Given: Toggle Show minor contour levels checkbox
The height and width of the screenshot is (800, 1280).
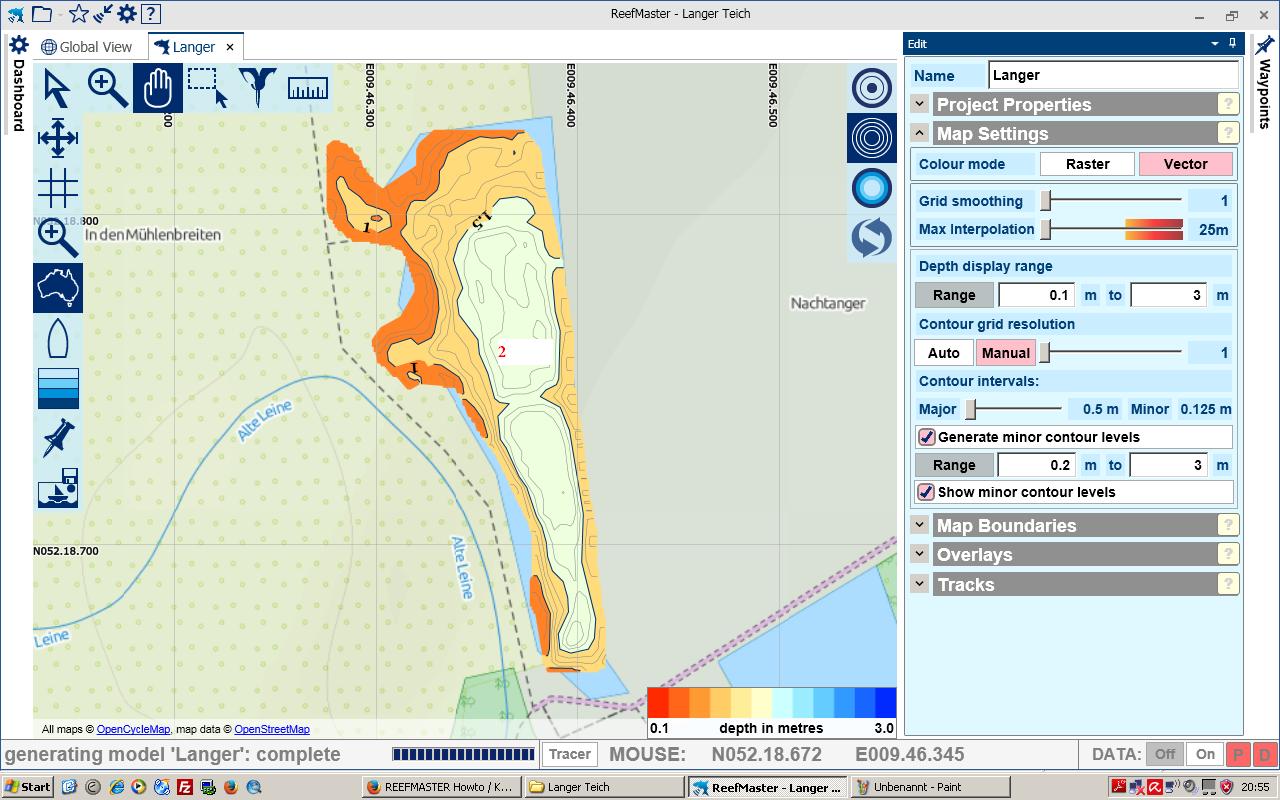Looking at the screenshot, I should point(927,492).
